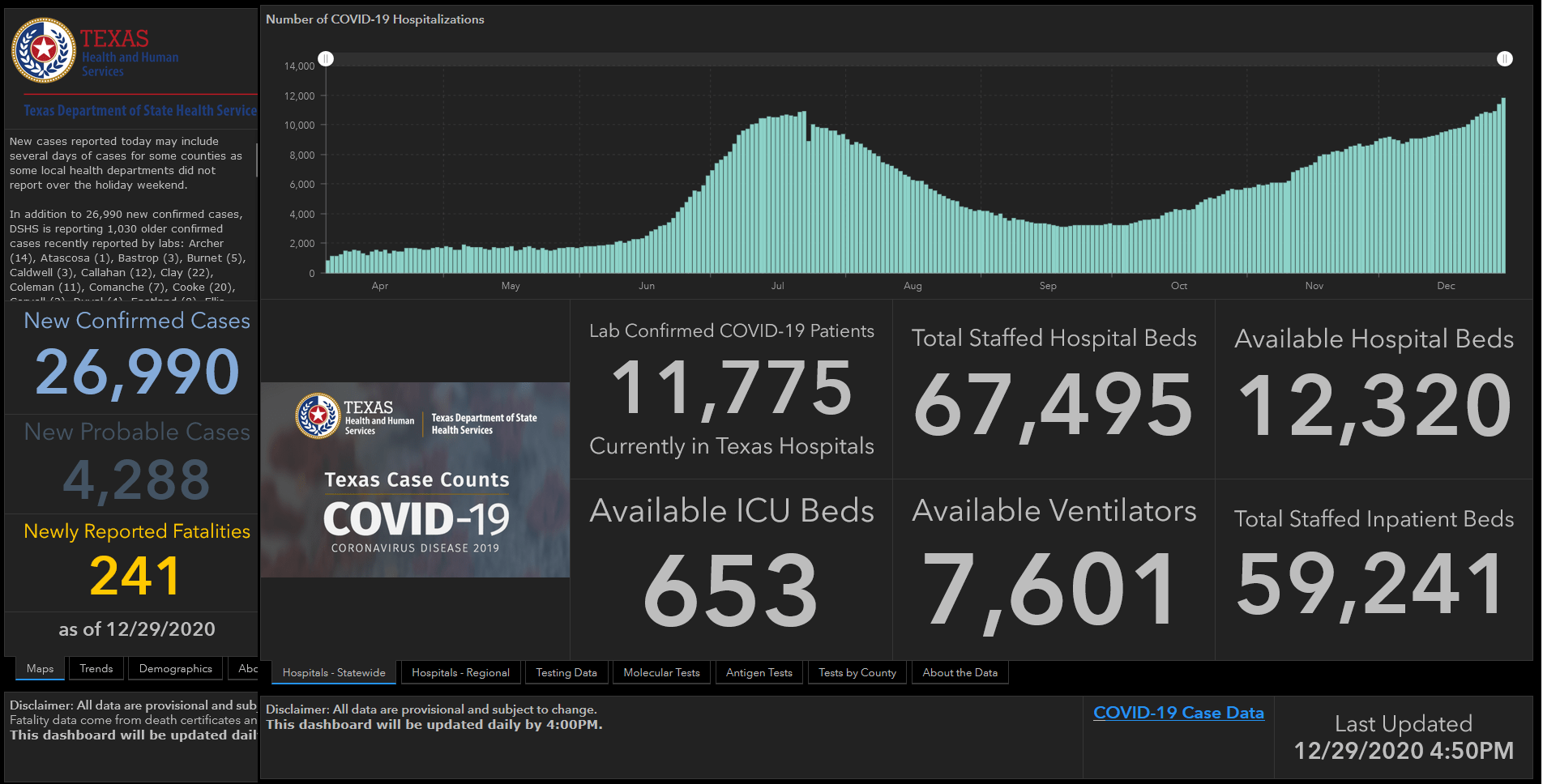Grab the right range slider handle on hospitalizations chart
1543x784 pixels.
click(1505, 59)
